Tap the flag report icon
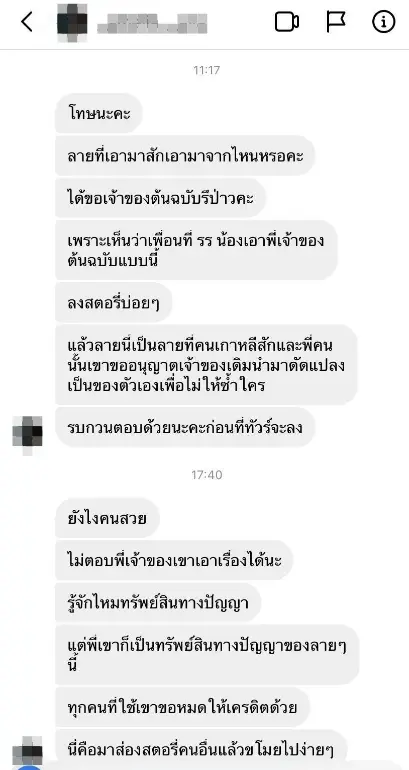 coord(336,22)
